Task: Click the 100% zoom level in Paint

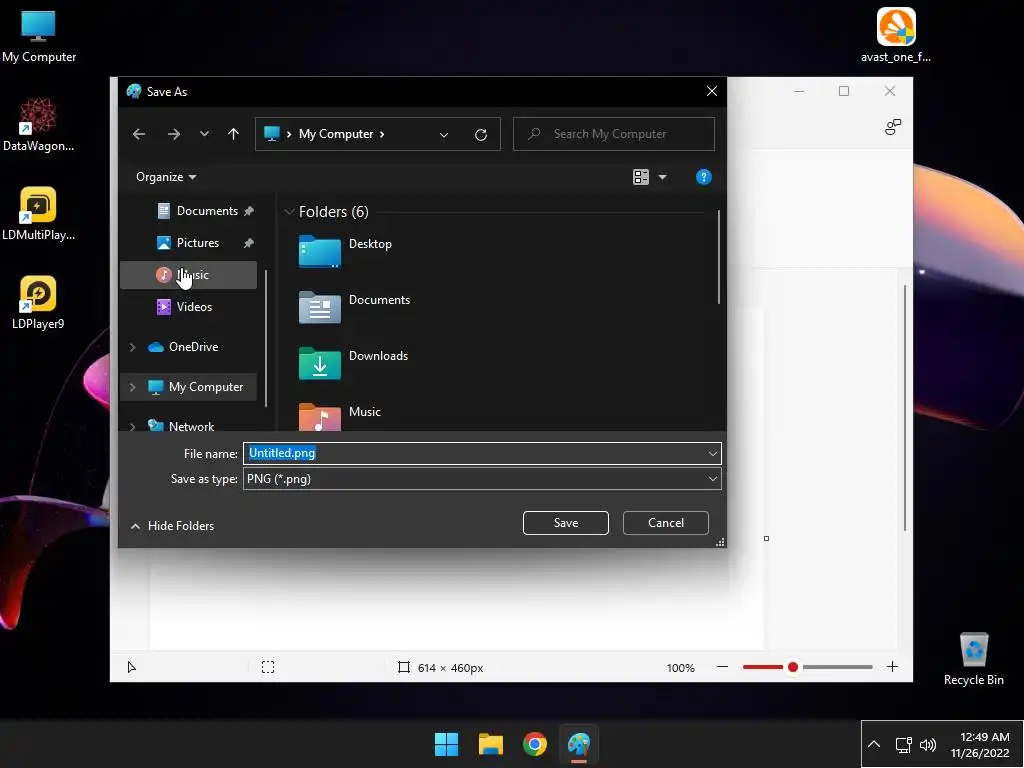Action: click(x=680, y=668)
